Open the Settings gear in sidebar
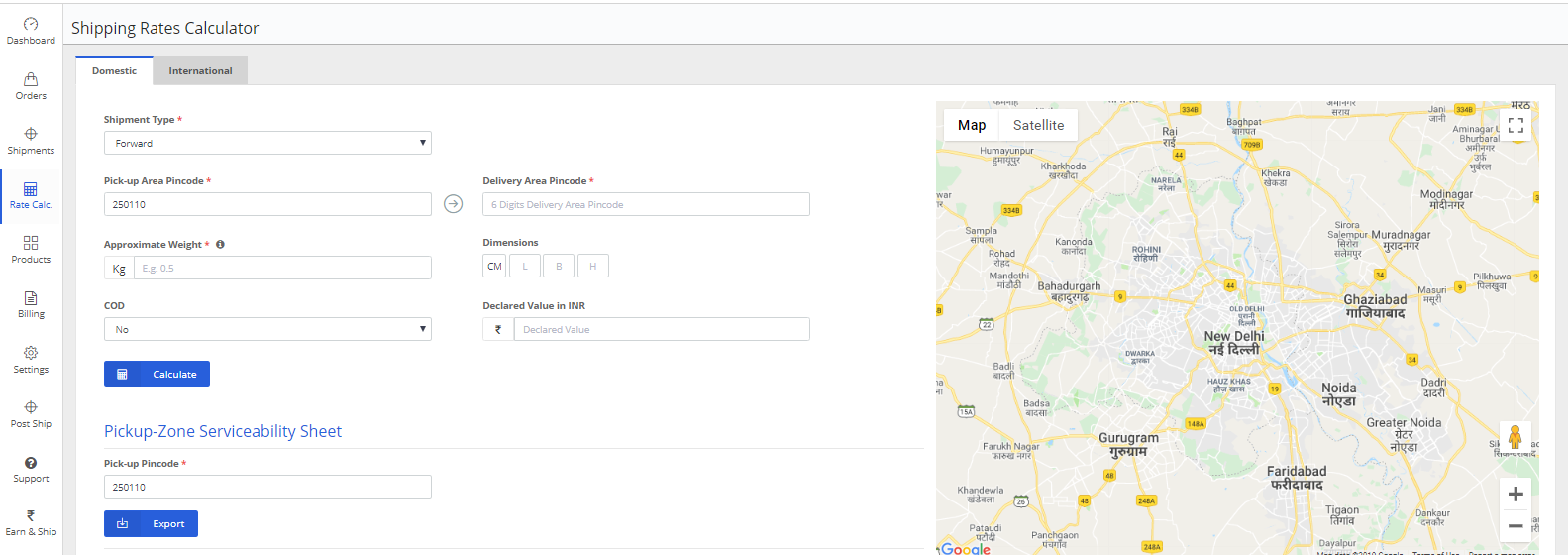Screen dimensions: 1568x555 [x=31, y=360]
